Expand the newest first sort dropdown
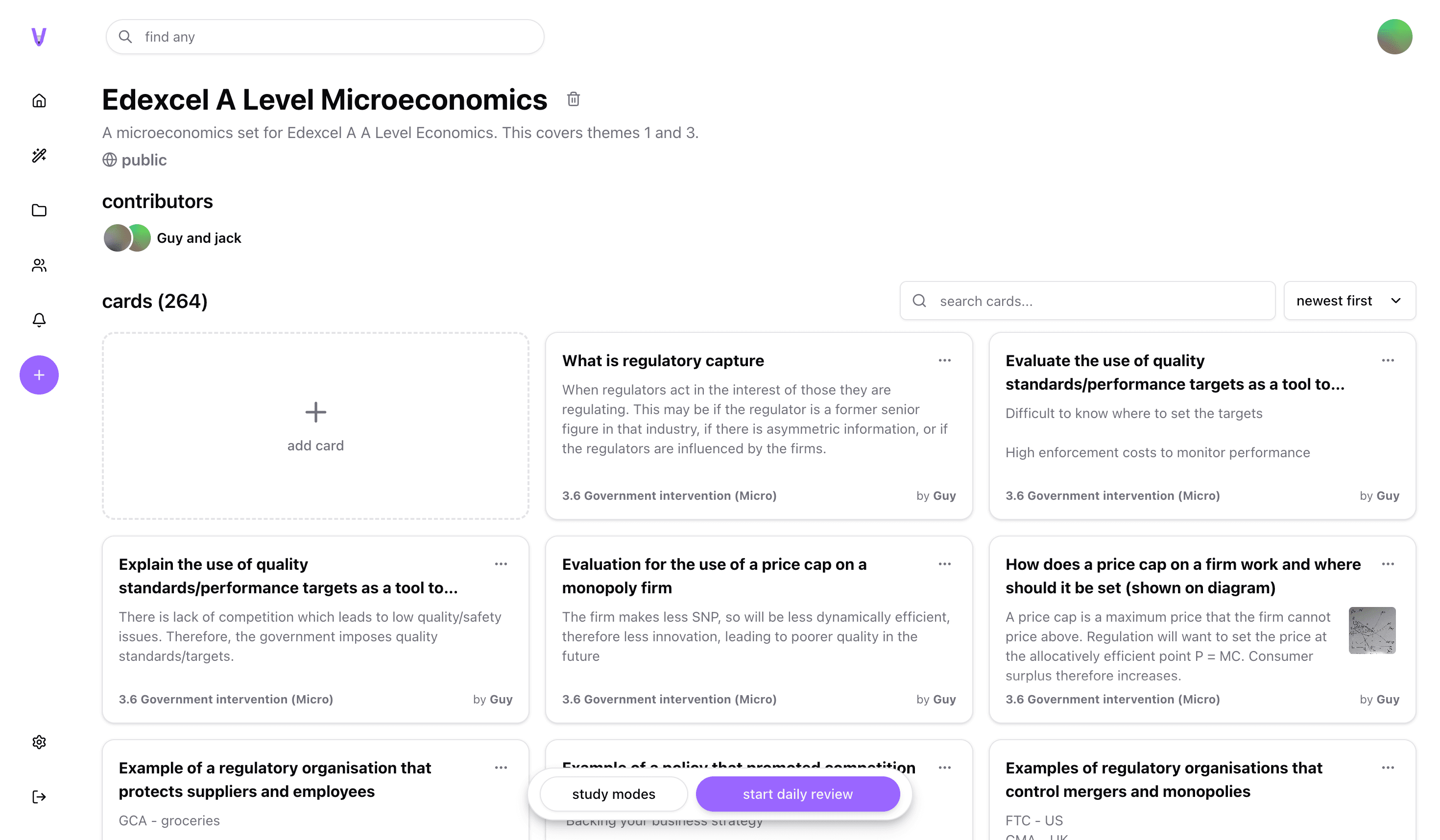The height and width of the screenshot is (840, 1440). pos(1349,301)
